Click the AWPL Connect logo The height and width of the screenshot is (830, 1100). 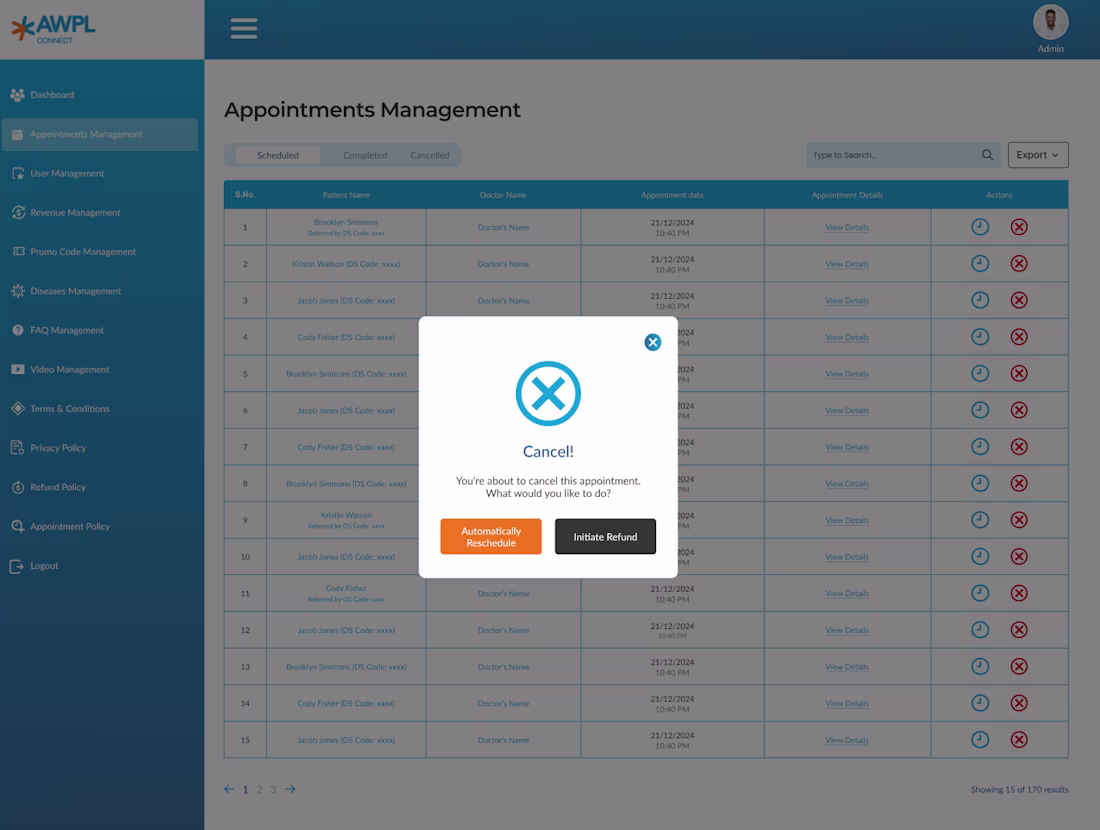pos(53,29)
